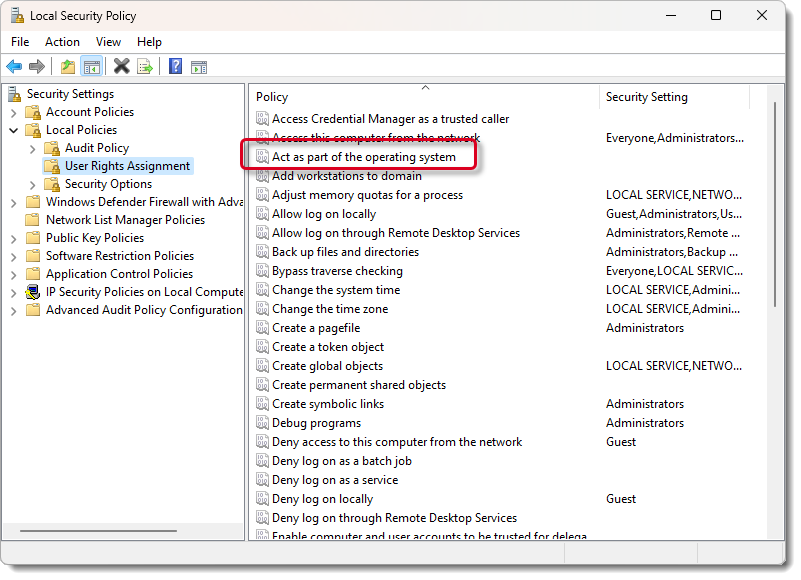Click IP Security Policies node icon
The width and height of the screenshot is (801, 580).
33,292
